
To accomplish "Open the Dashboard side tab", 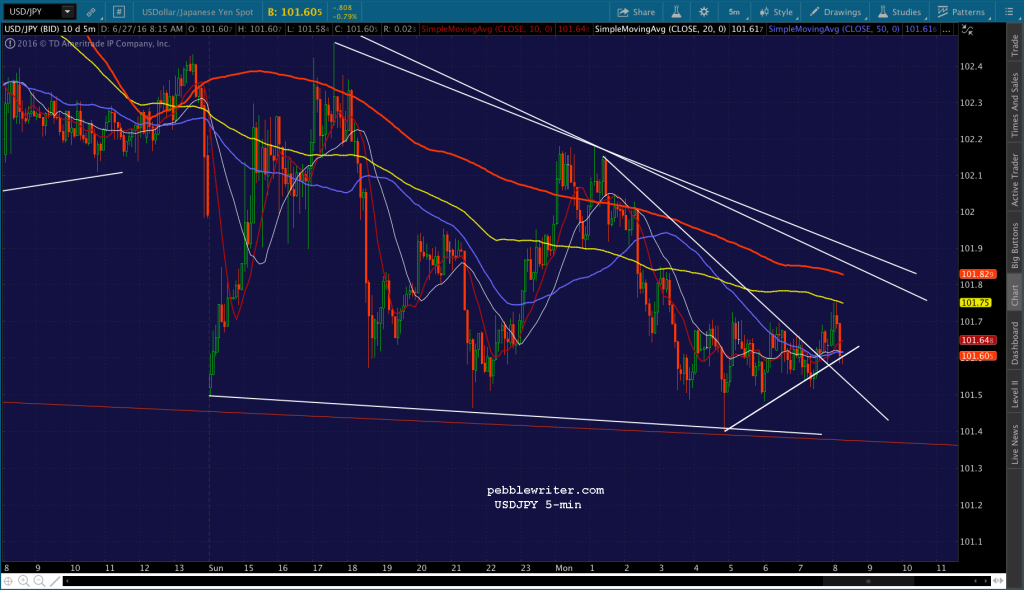I will coord(1015,343).
